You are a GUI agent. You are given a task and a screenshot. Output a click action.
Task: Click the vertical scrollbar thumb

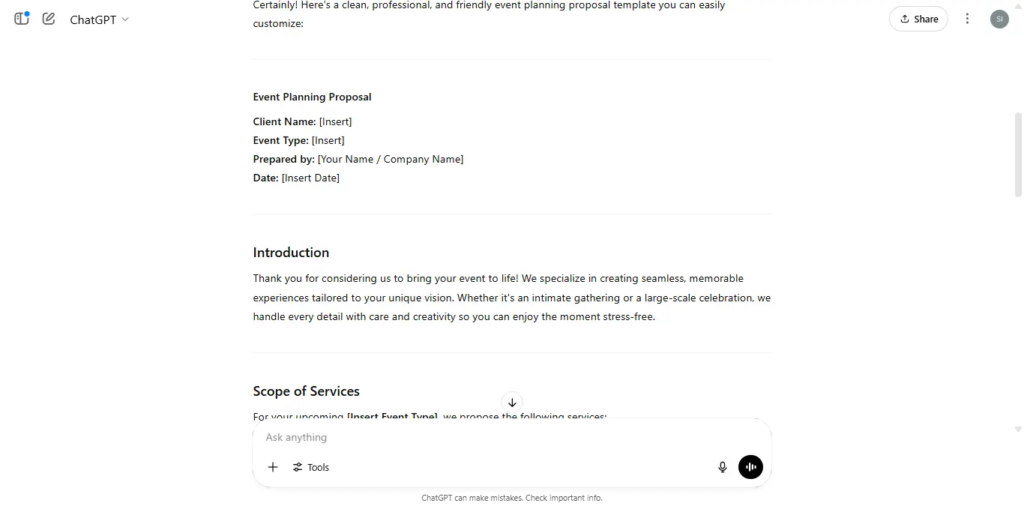pos(1017,155)
